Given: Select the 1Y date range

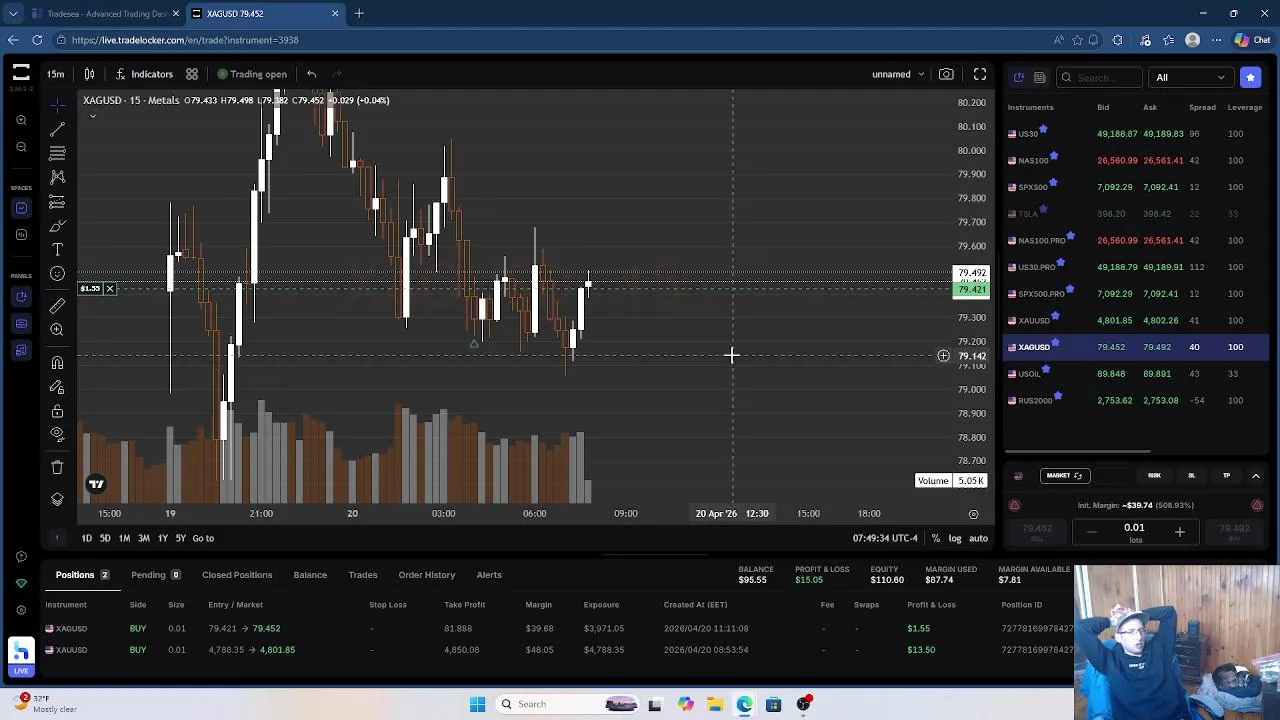Looking at the screenshot, I should pyautogui.click(x=162, y=538).
